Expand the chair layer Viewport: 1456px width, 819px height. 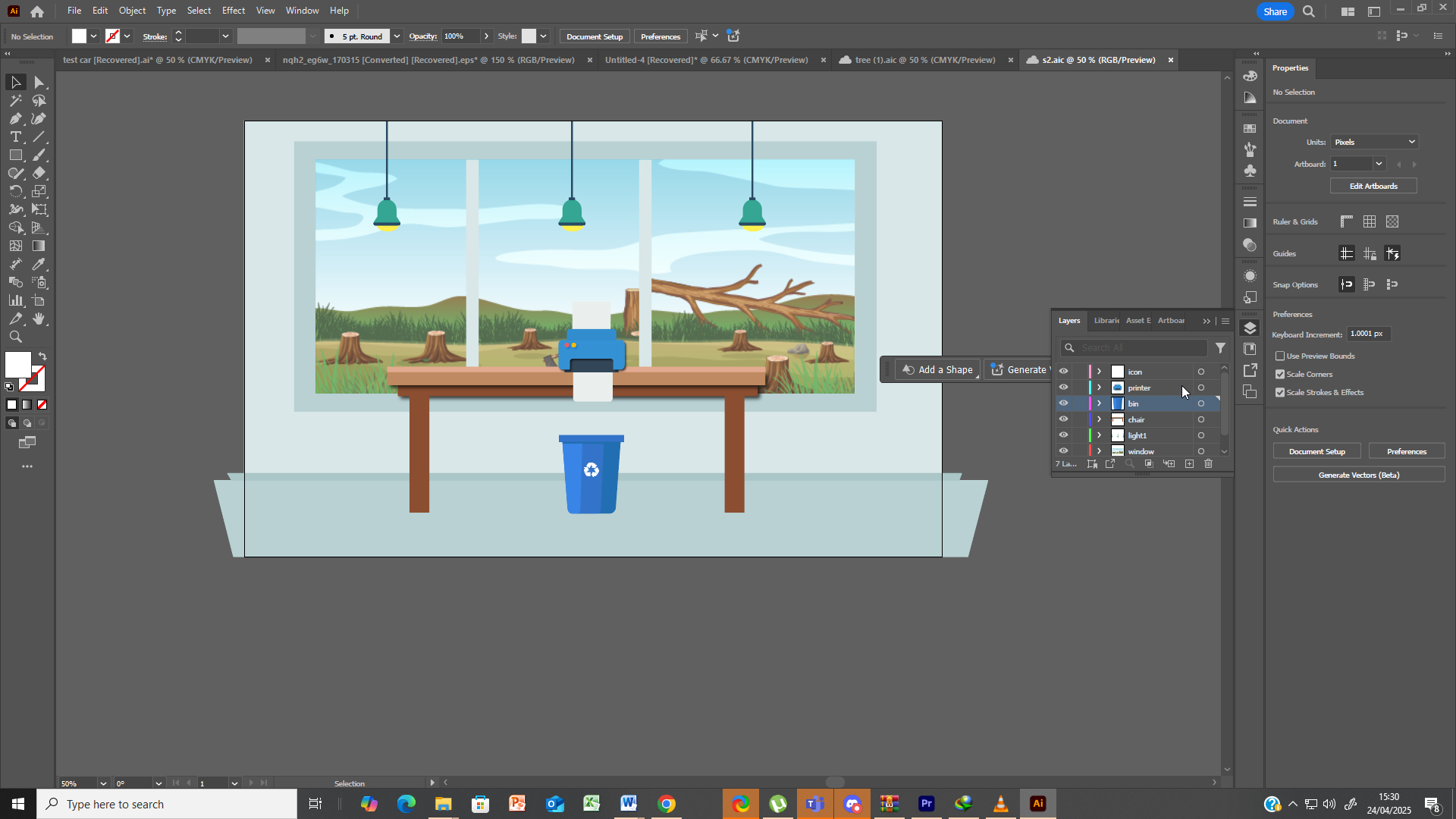click(1099, 419)
